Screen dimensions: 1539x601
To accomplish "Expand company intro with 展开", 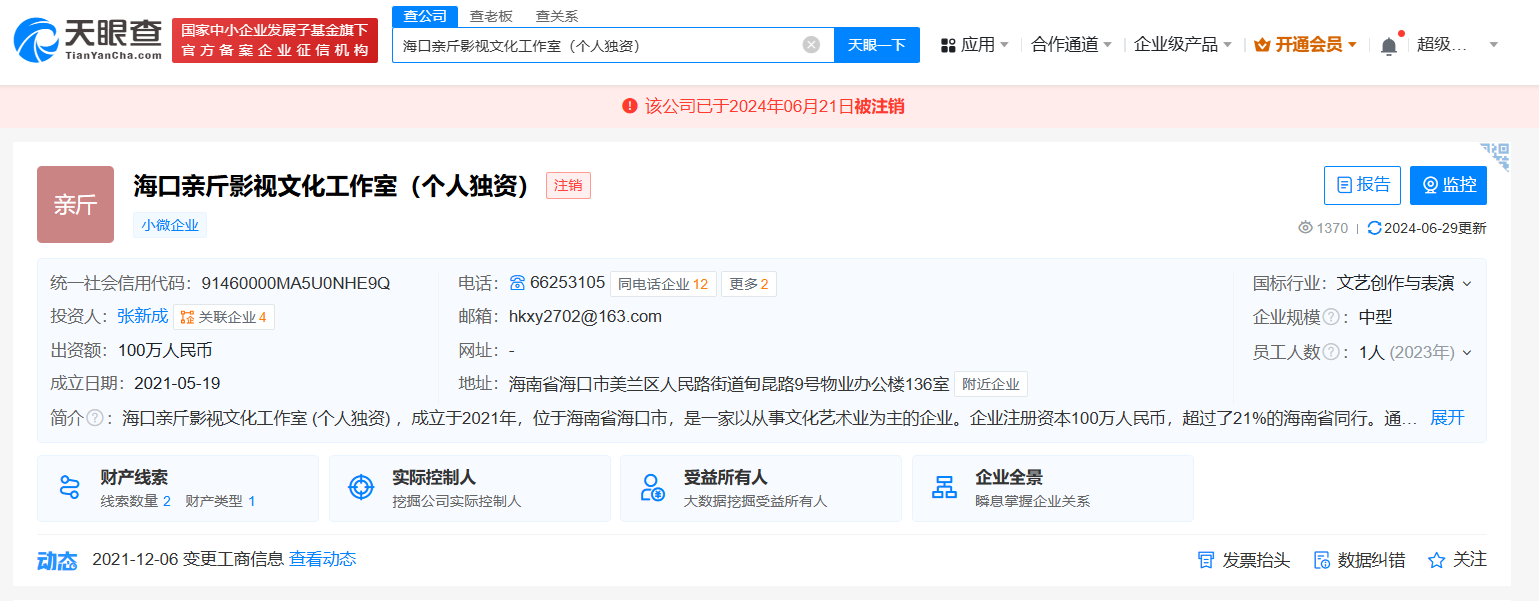I will coord(1447,418).
